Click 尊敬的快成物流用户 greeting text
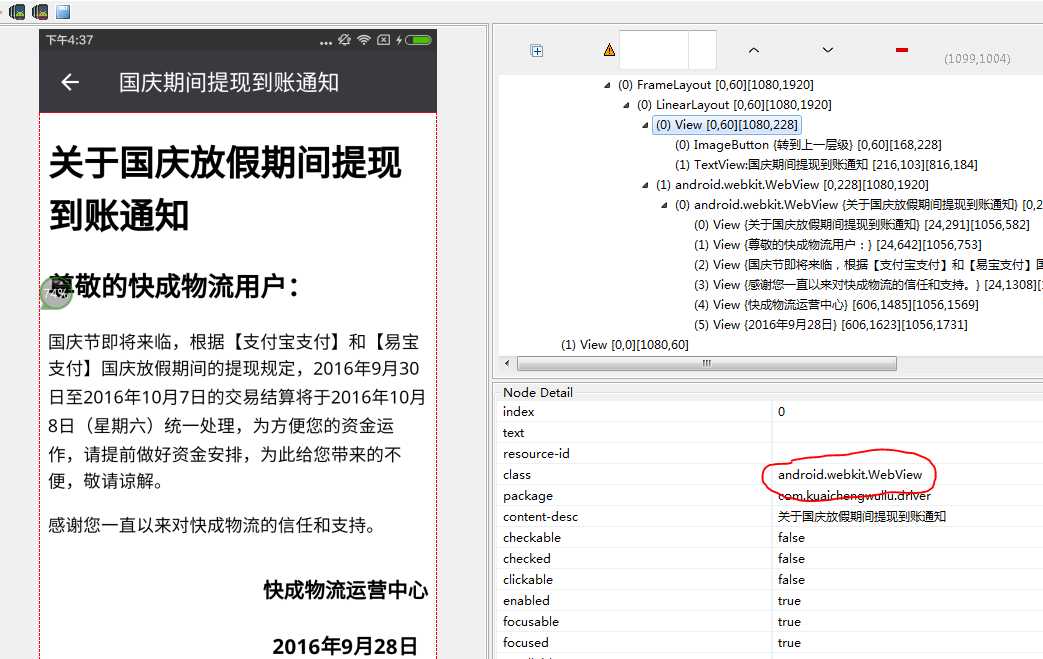 pyautogui.click(x=174, y=287)
